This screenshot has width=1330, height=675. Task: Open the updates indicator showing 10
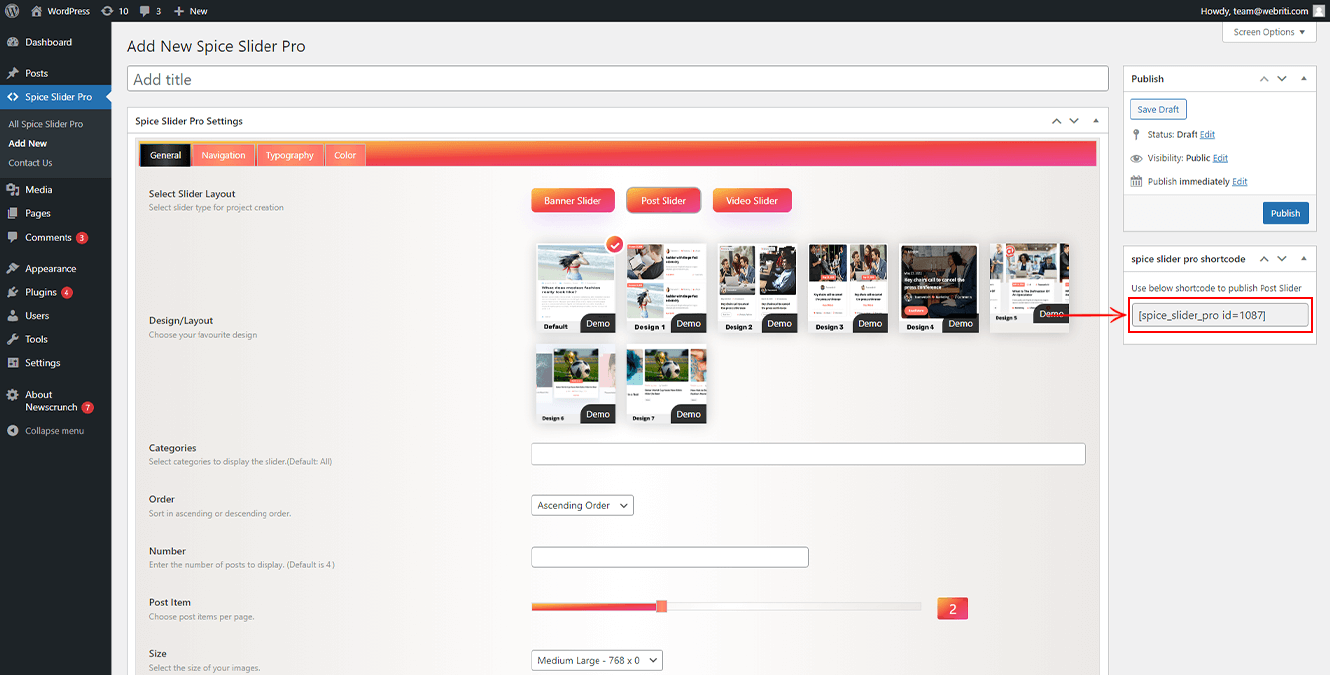click(x=114, y=11)
